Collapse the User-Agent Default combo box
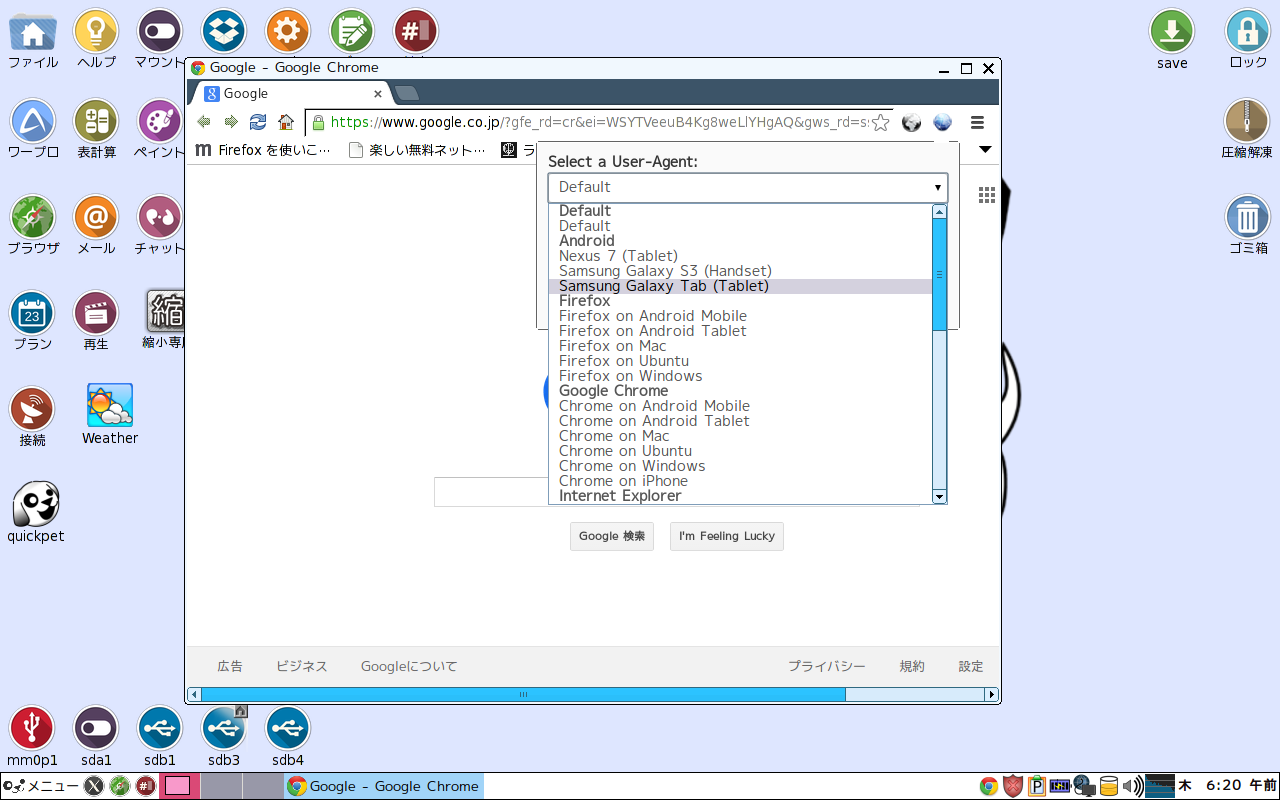 click(748, 187)
